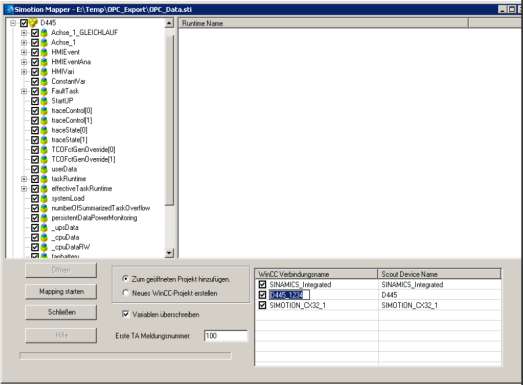Expand the HMIEventAna tree node

click(x=24, y=62)
